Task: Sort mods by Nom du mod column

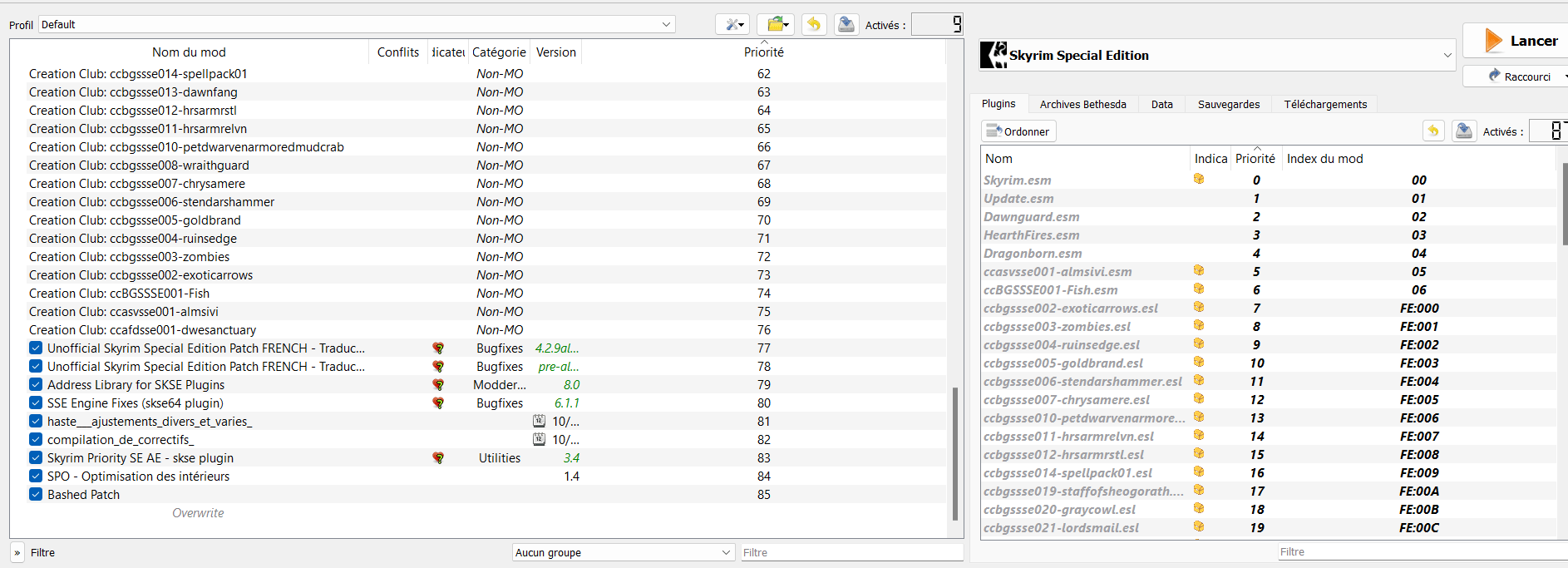Action: (x=189, y=52)
